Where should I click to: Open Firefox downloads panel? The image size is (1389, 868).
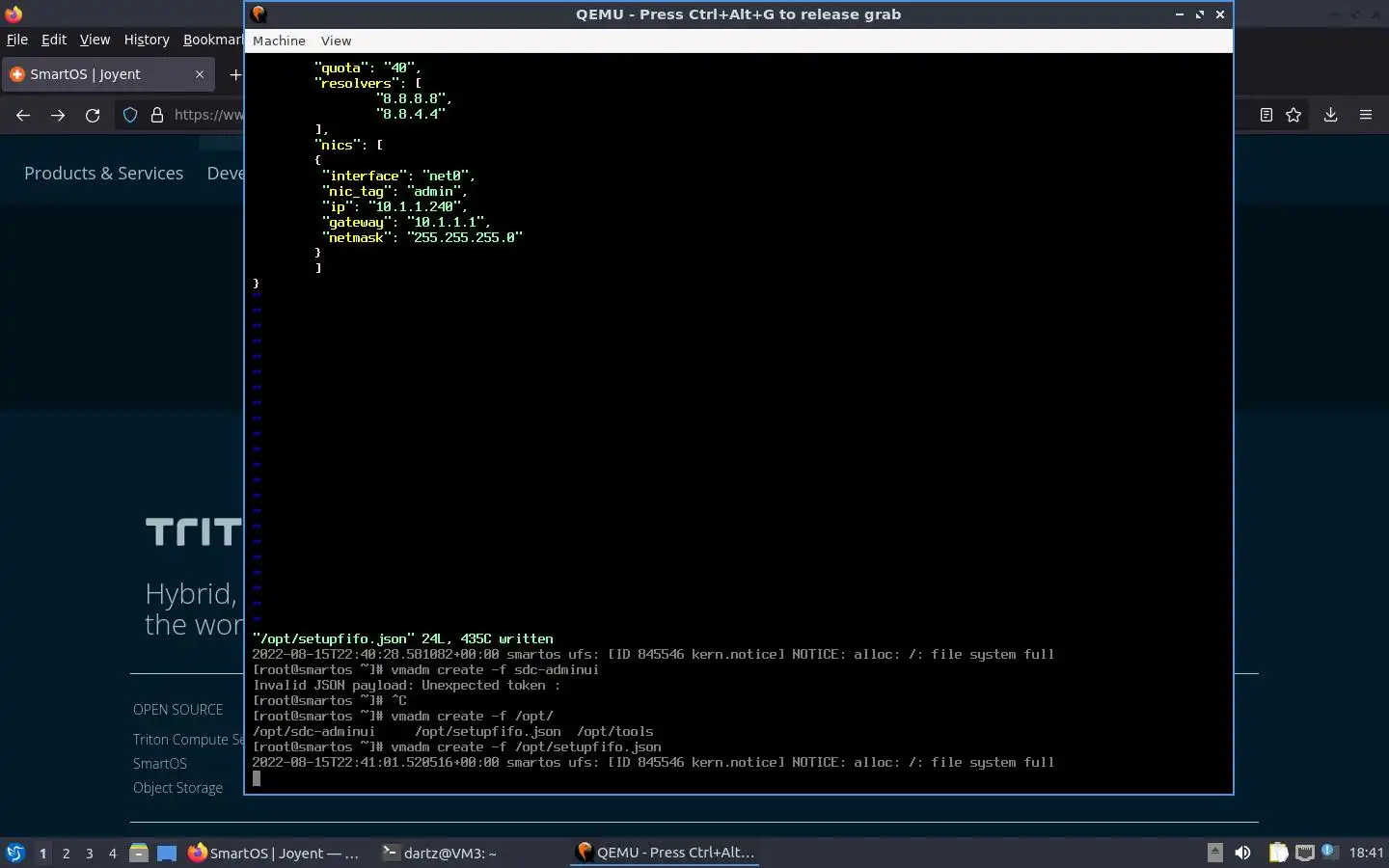[1330, 115]
